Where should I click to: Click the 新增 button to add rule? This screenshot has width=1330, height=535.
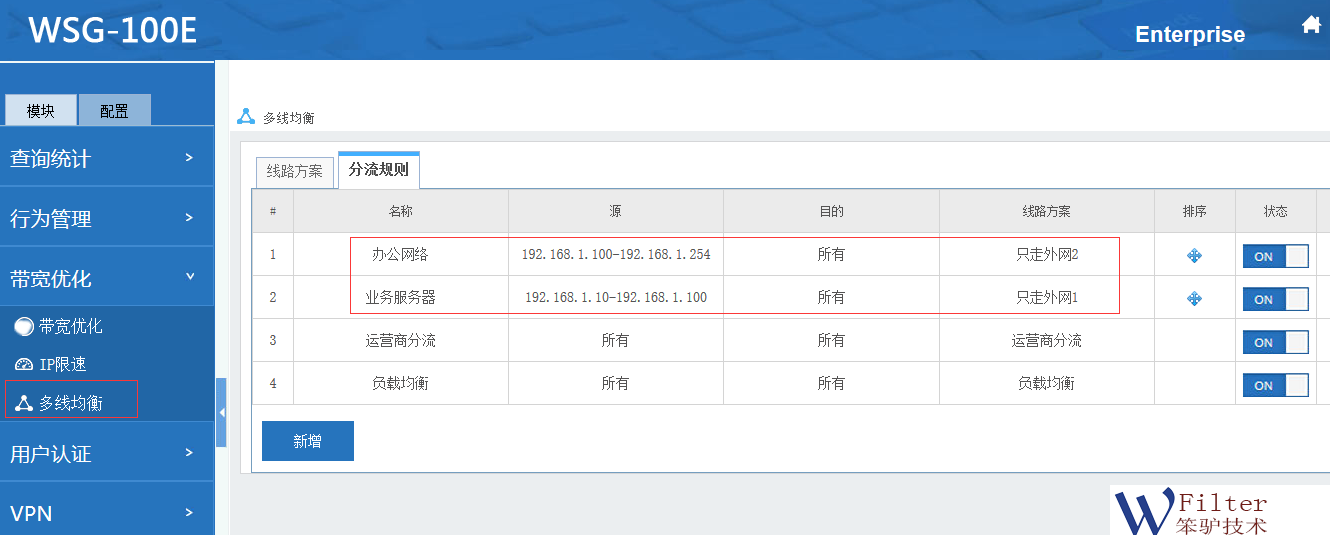click(307, 441)
